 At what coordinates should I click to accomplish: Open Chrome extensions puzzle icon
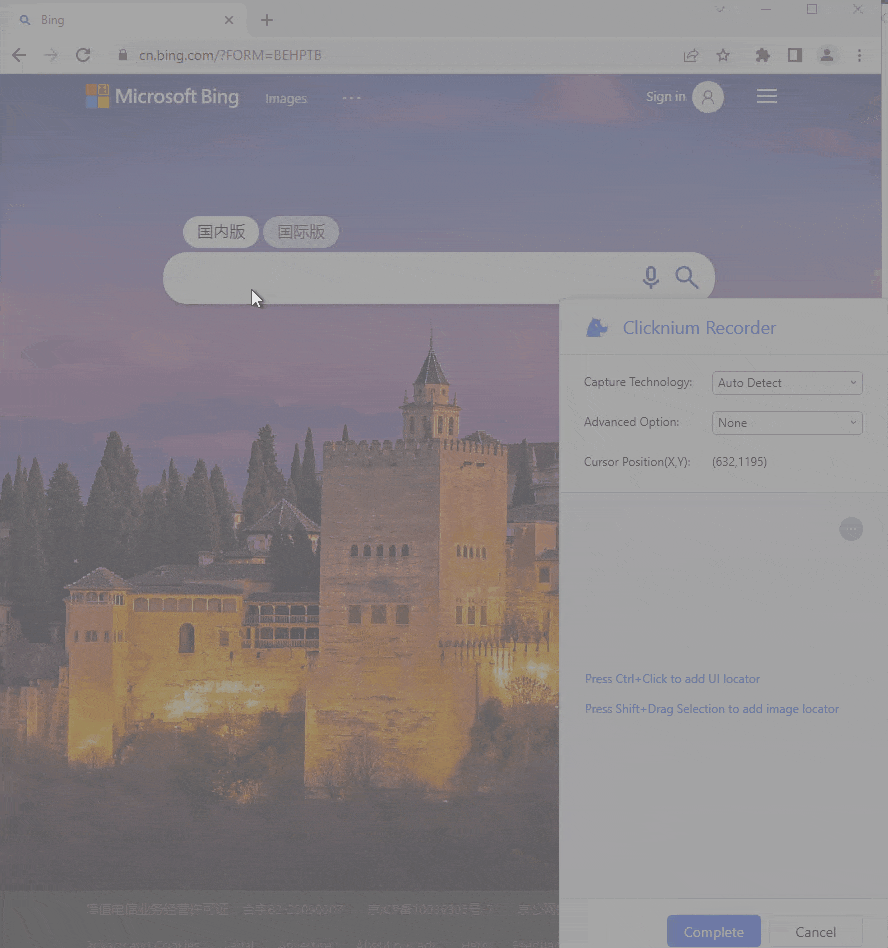coord(763,56)
